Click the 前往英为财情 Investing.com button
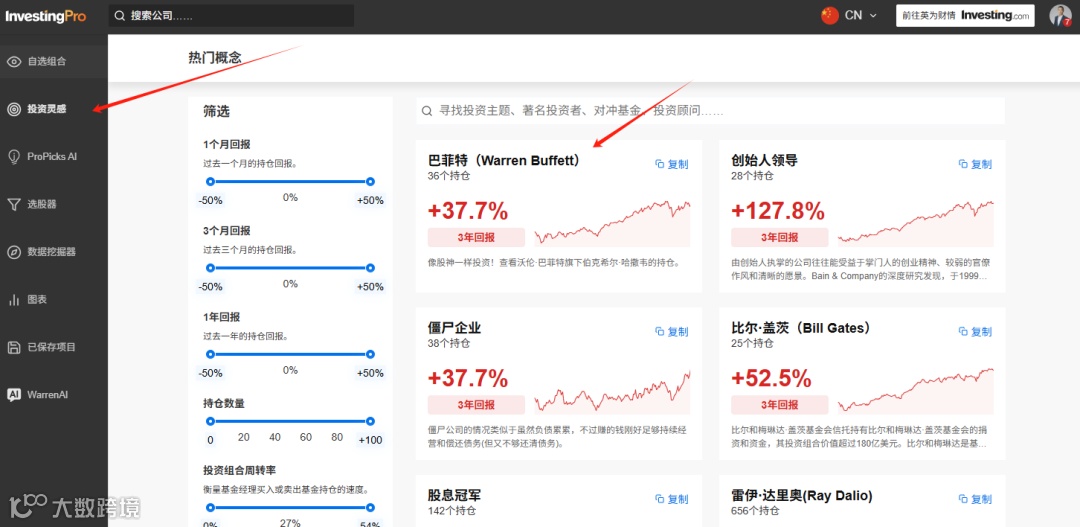 pyautogui.click(x=965, y=15)
